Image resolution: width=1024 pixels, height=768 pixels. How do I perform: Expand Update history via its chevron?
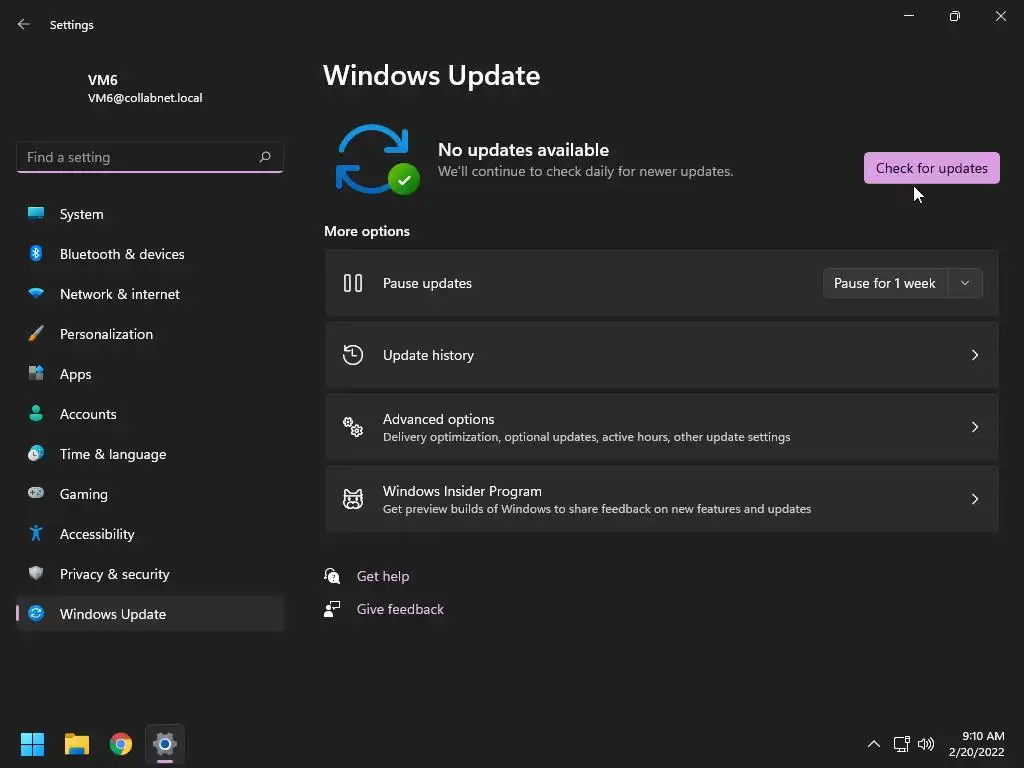point(974,355)
